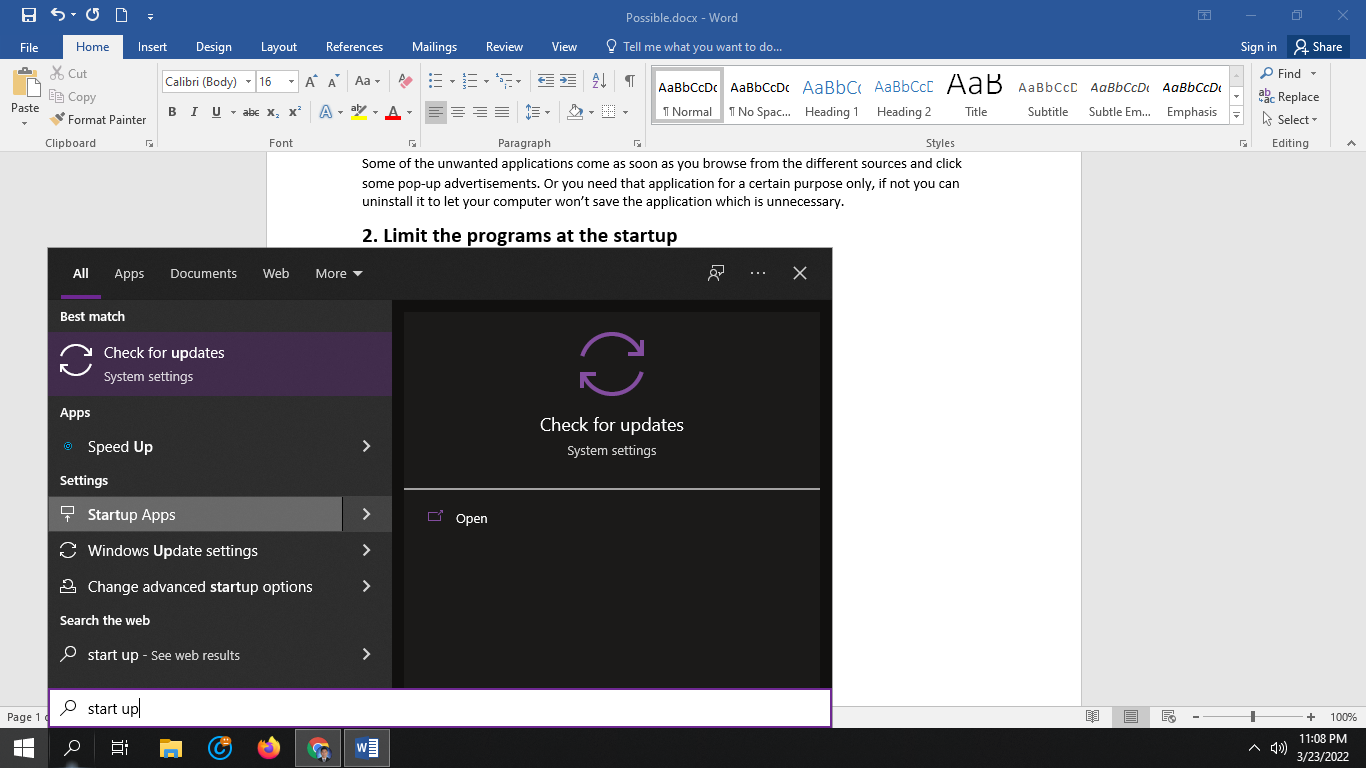Screen dimensions: 1366x768
Task: Click the New document icon in Quick Access
Action: 121,15
